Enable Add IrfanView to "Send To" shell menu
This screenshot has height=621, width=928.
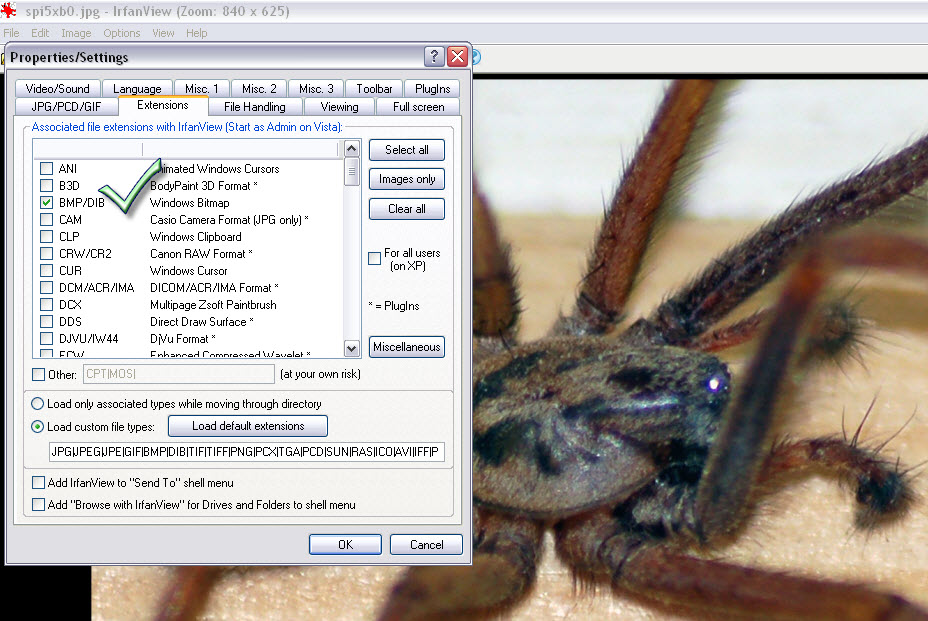pyautogui.click(x=38, y=483)
